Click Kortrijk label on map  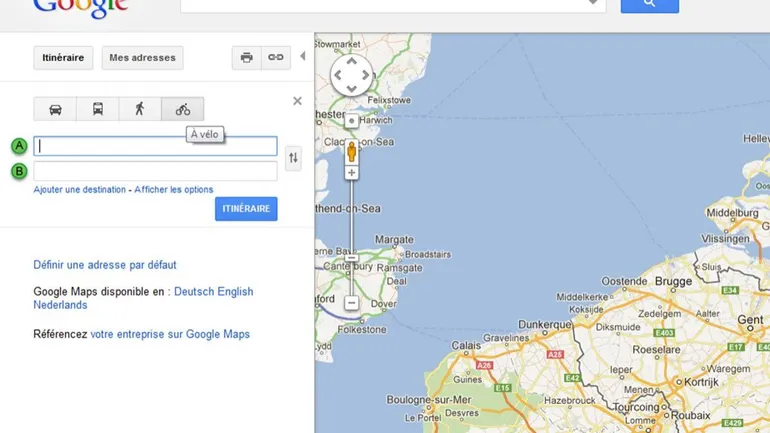point(701,382)
